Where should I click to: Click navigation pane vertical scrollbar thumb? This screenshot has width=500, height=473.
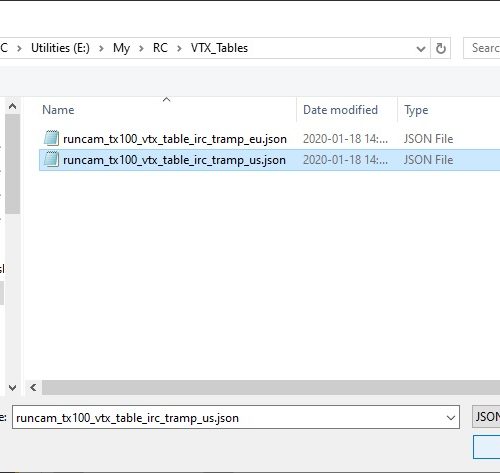(x=13, y=164)
